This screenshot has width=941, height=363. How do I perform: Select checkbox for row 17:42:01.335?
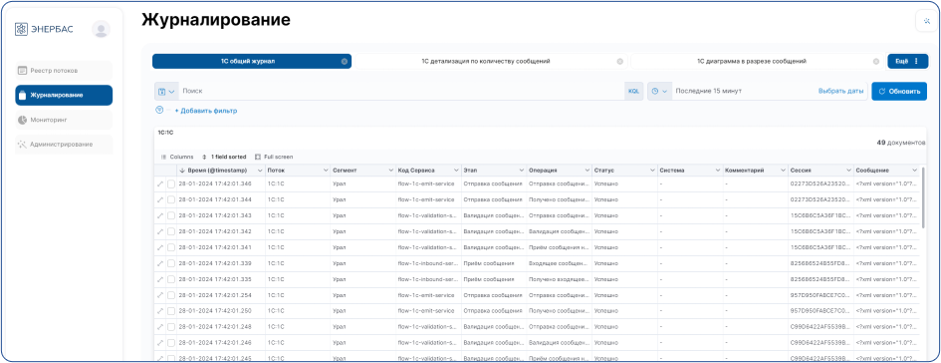tap(171, 279)
